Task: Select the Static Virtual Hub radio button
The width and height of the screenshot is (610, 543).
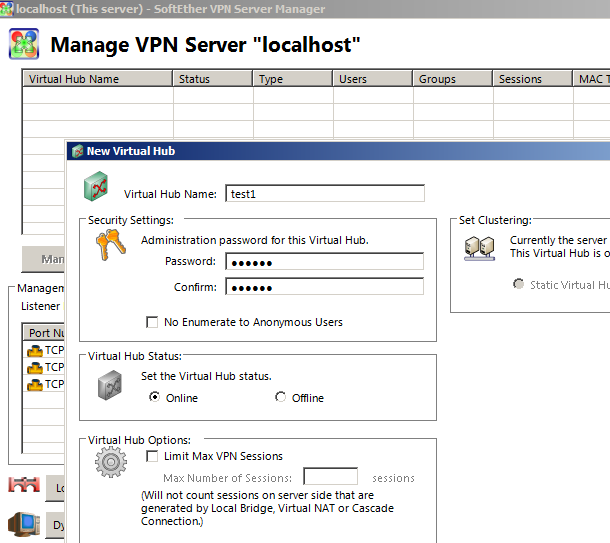Action: [x=518, y=284]
